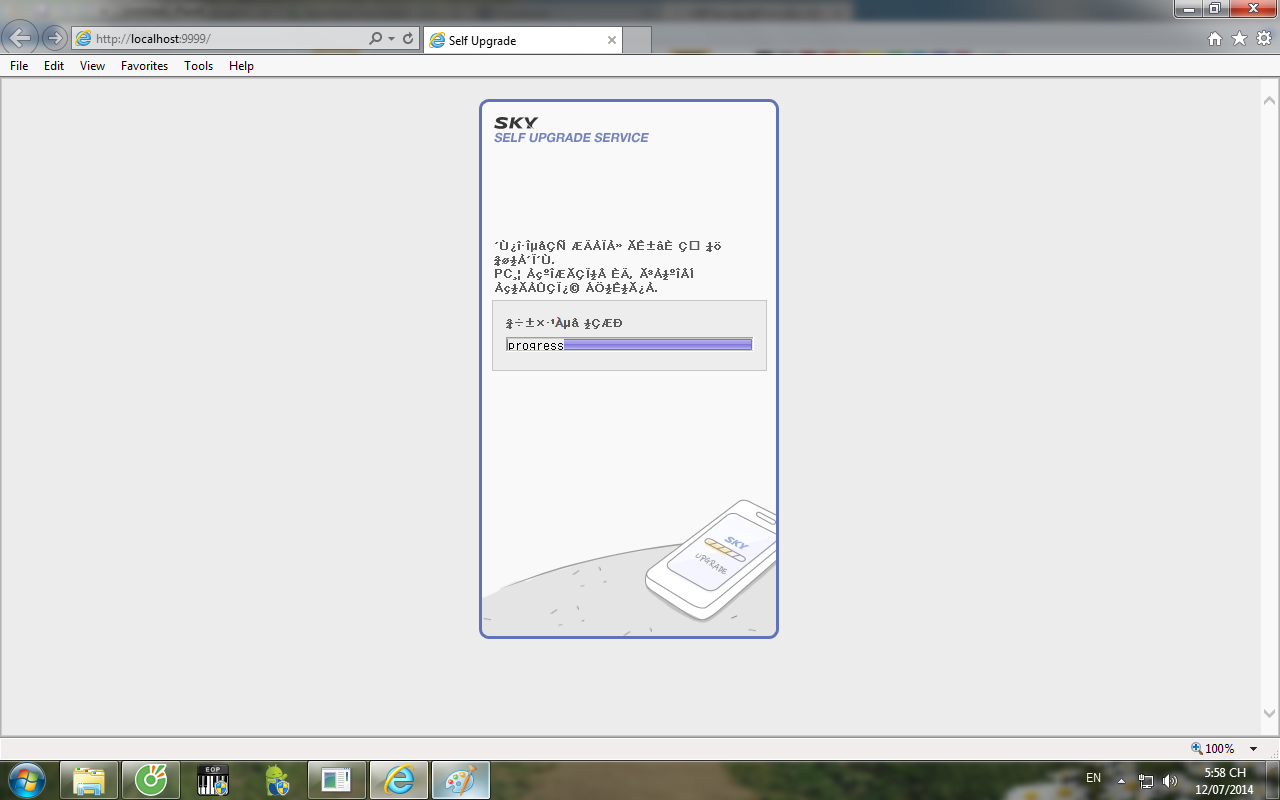
Task: Click the network tray icon
Action: 1146,780
